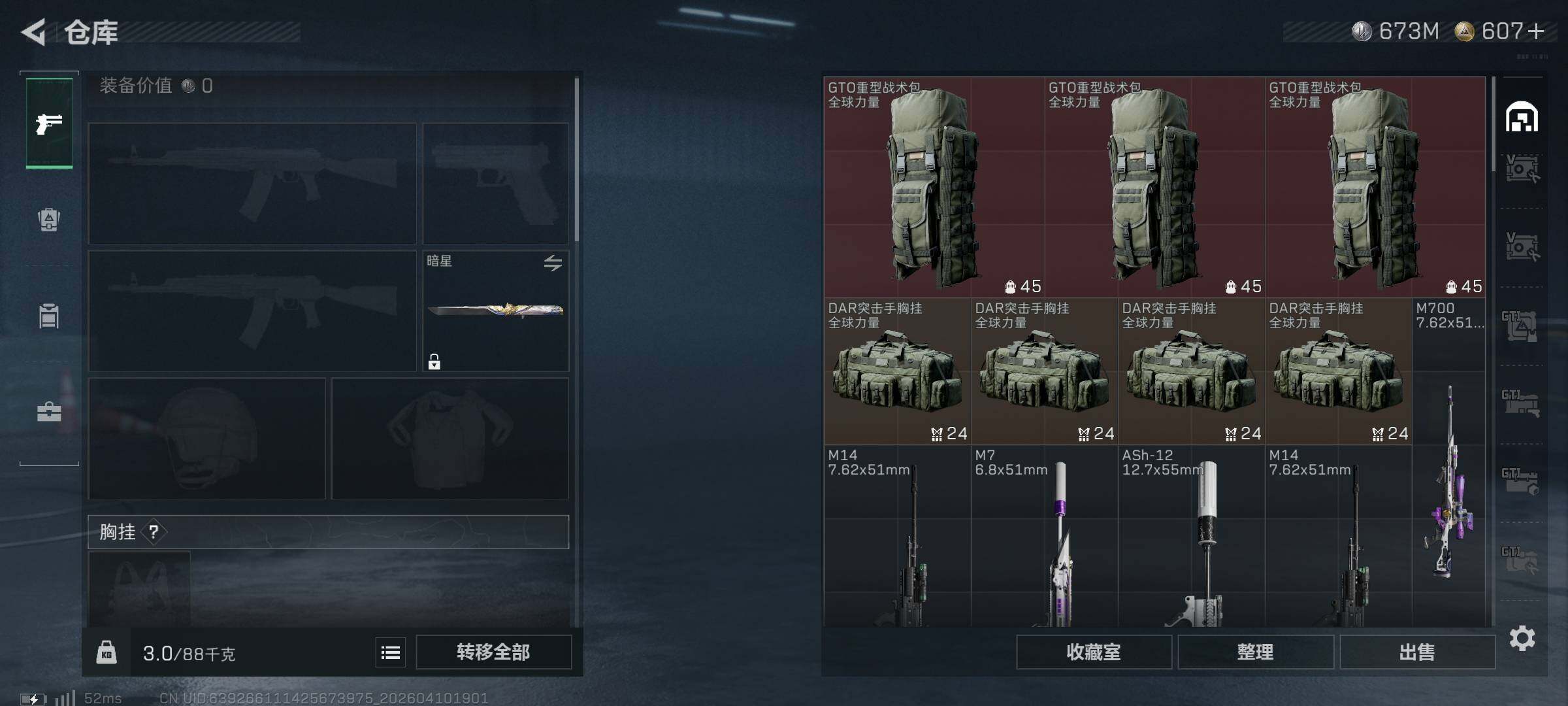Click the swap arrows on the 暗星 knife slot

tap(553, 263)
